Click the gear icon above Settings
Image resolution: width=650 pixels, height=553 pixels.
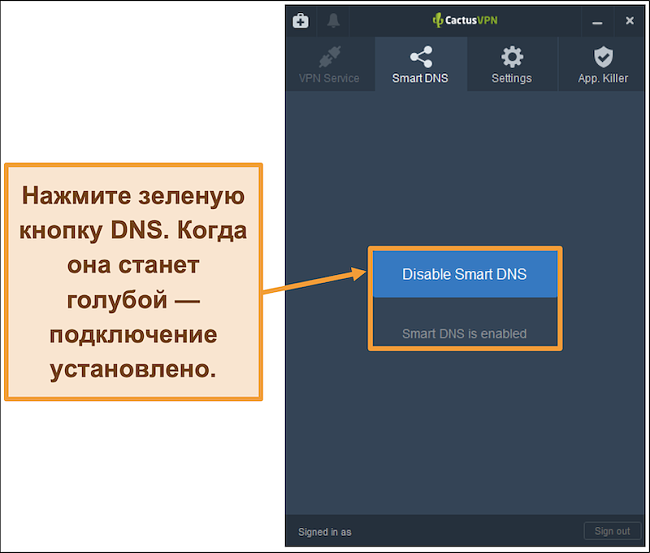512,57
